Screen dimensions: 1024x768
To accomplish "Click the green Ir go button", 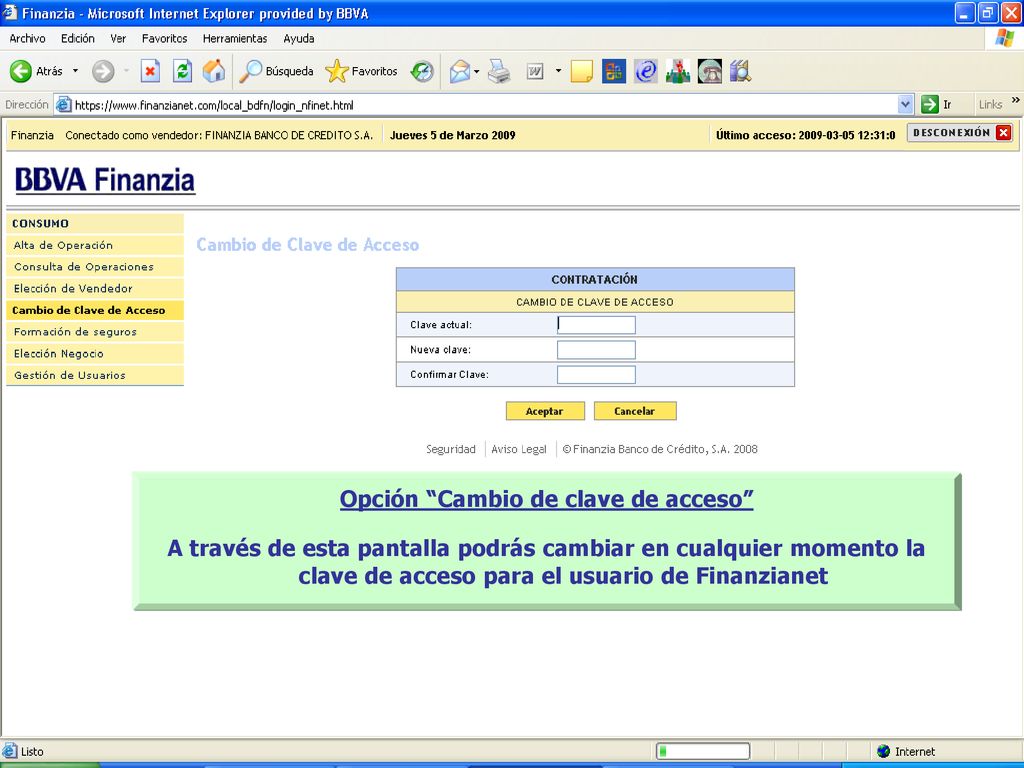I will pos(936,104).
